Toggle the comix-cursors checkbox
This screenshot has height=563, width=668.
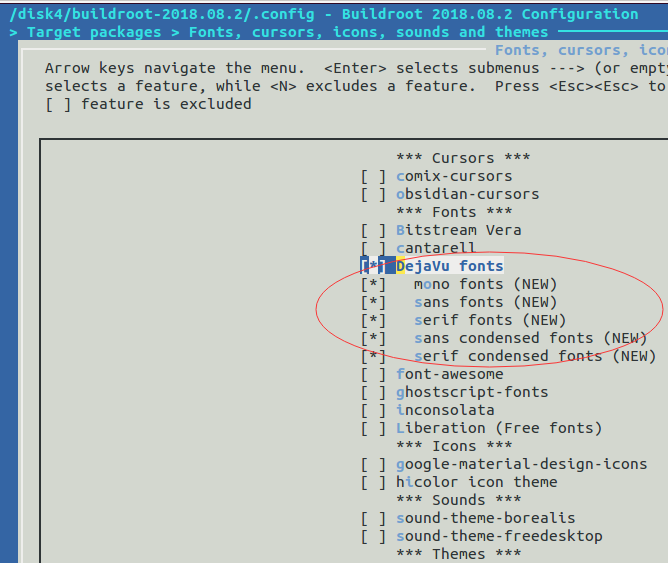[x=373, y=176]
